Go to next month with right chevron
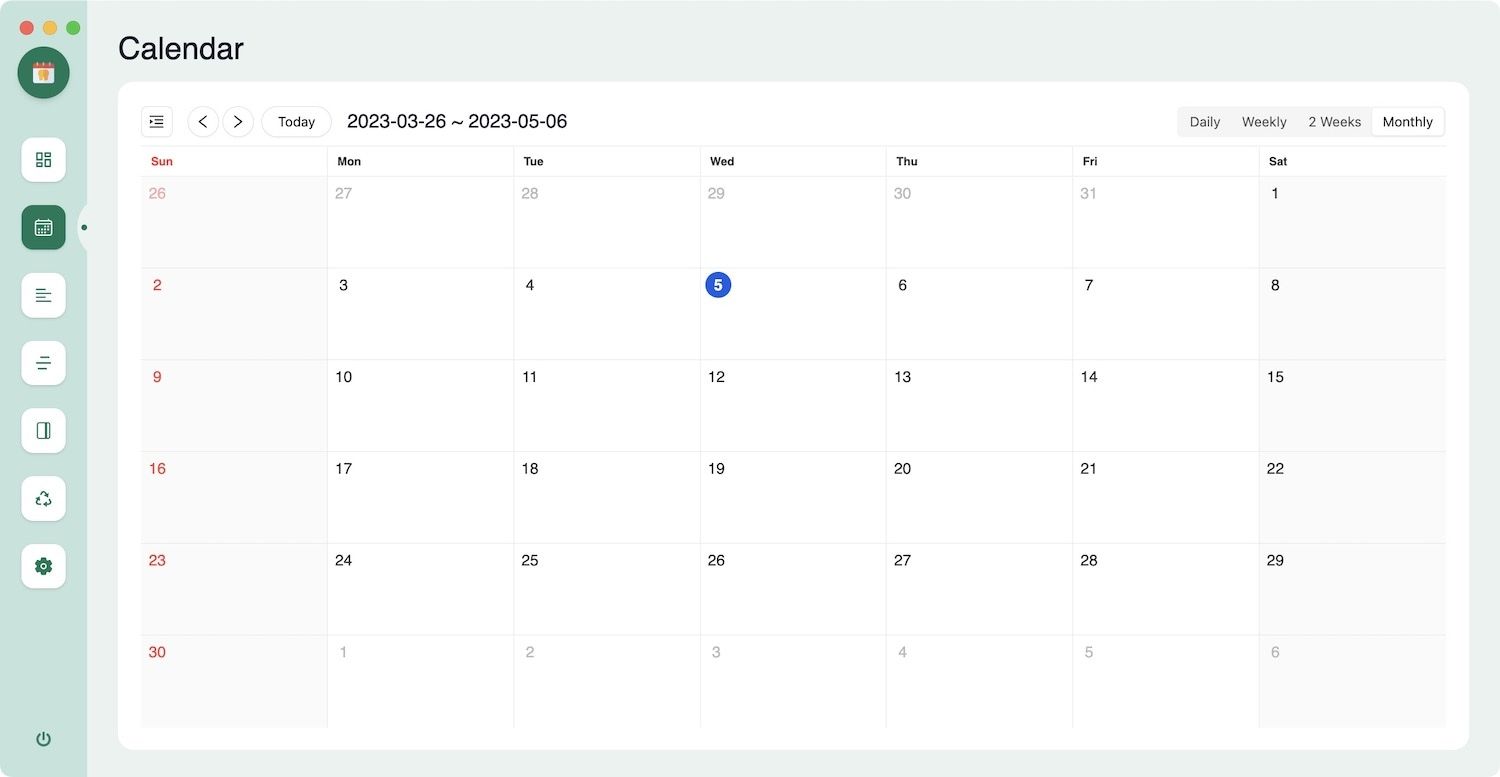1500x777 pixels. [238, 122]
